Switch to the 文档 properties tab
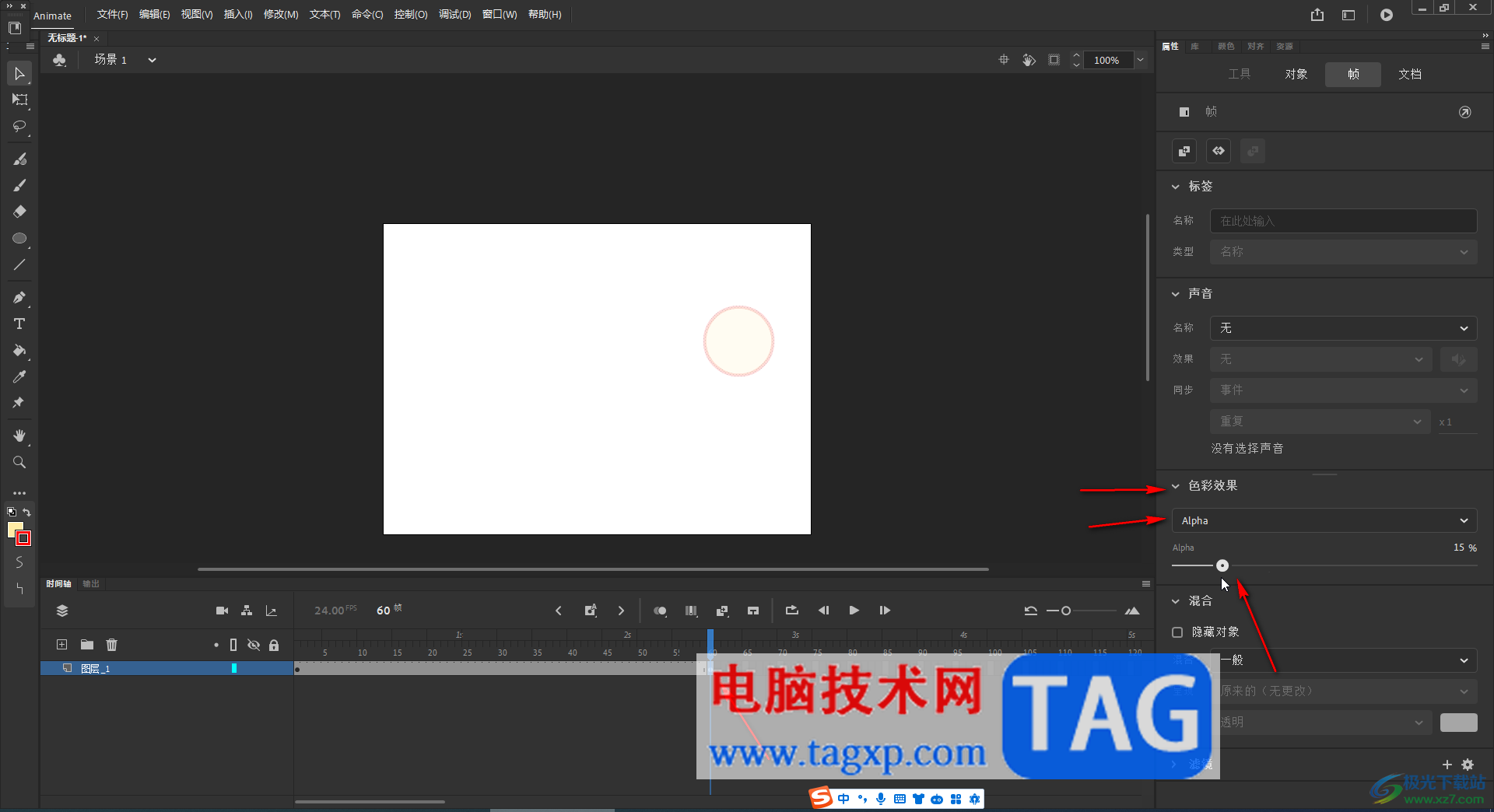This screenshot has height=812, width=1494. point(1410,74)
